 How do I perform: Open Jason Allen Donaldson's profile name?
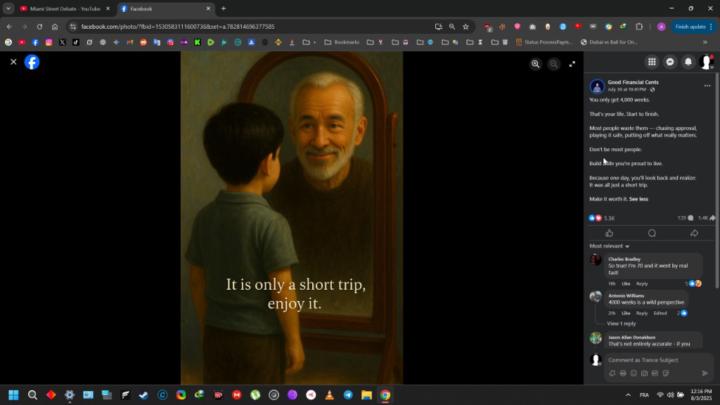tap(632, 338)
